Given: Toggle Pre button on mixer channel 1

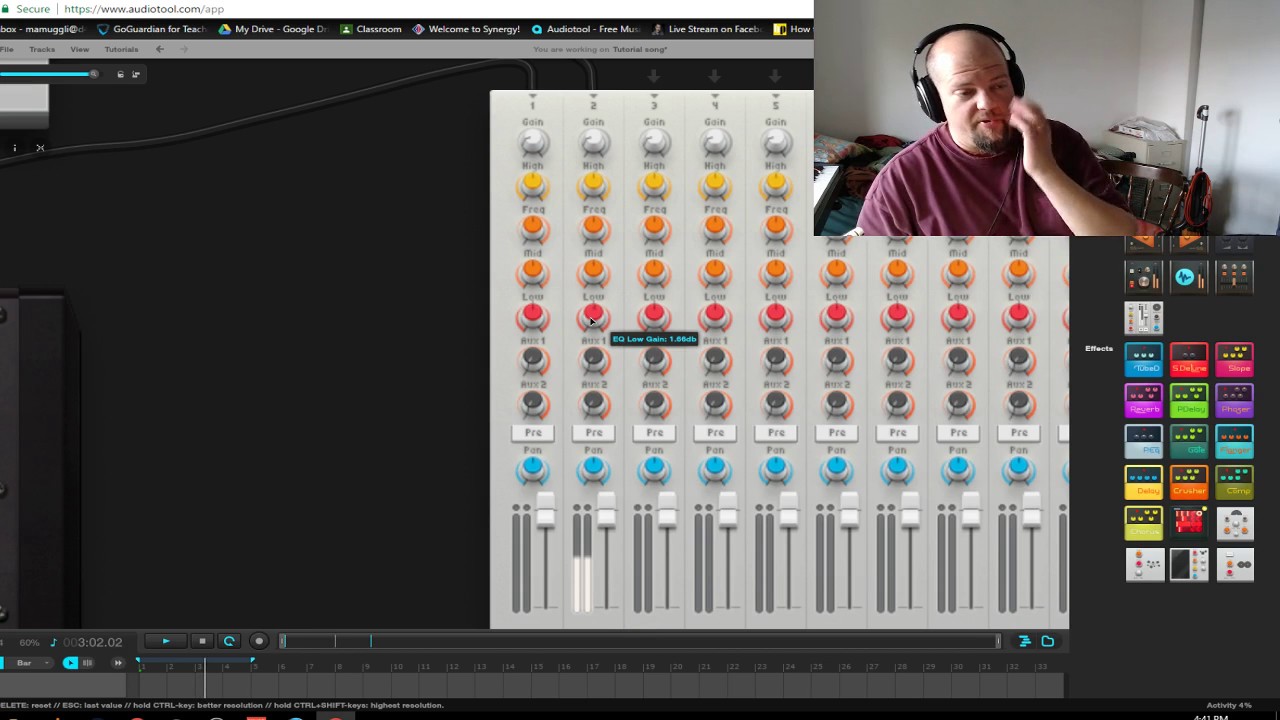Looking at the screenshot, I should pos(533,433).
